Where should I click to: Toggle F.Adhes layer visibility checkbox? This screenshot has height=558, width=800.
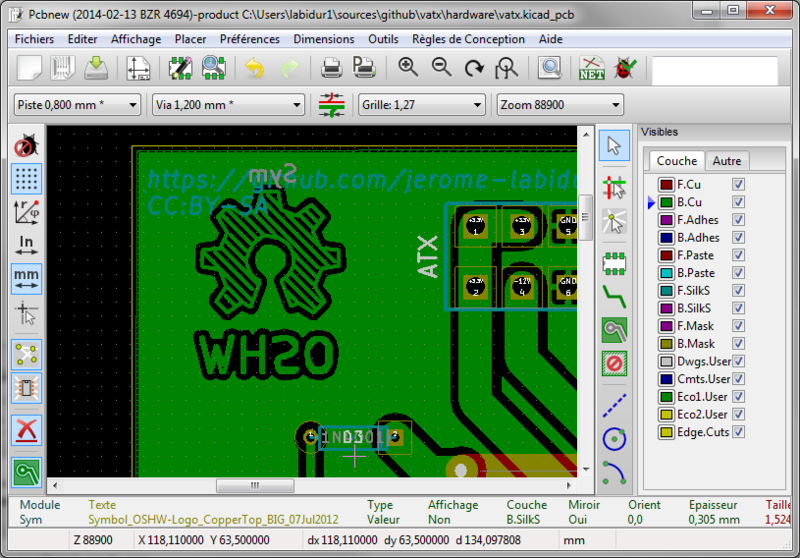click(x=738, y=220)
